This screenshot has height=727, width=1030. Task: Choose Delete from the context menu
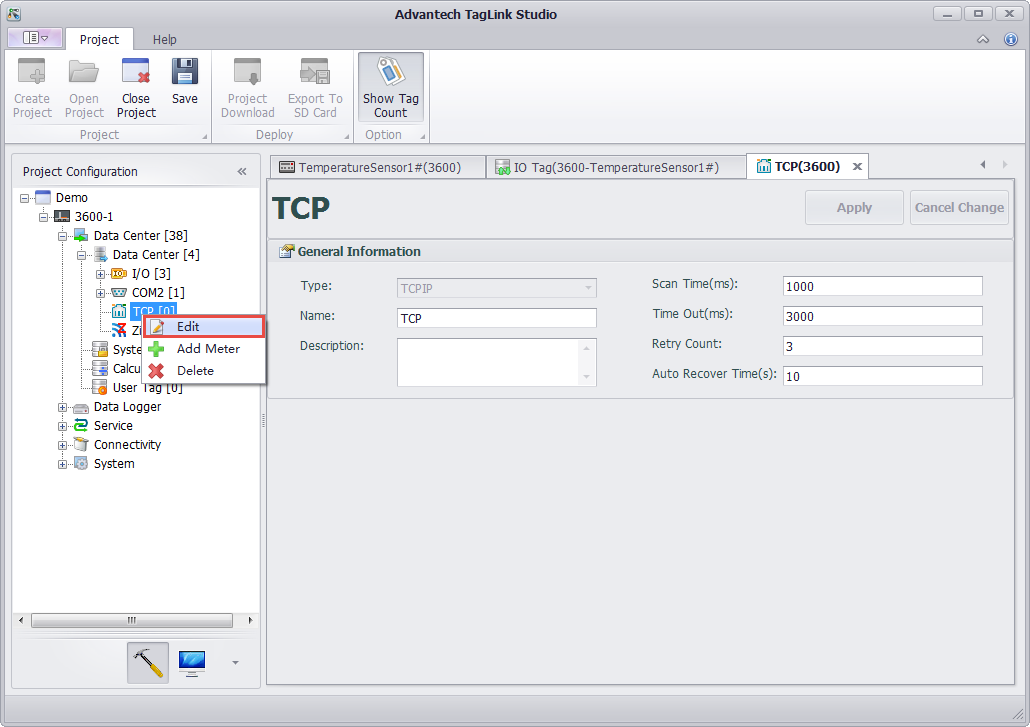[x=195, y=371]
